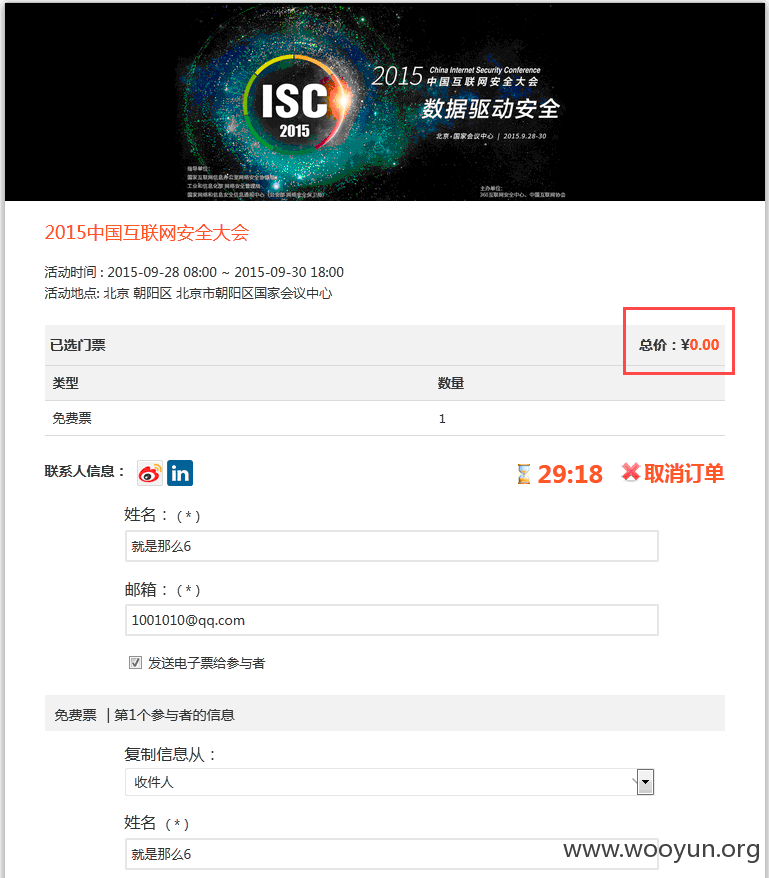Screen dimensions: 769x878
Task: Click the hourglass countdown icon
Action: (x=524, y=474)
